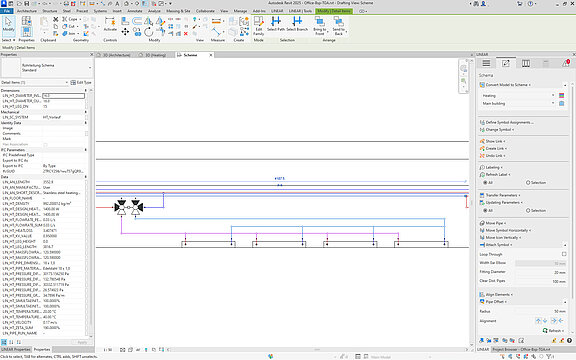Toggle the Has Association checkbox in Properties

tap(45, 145)
